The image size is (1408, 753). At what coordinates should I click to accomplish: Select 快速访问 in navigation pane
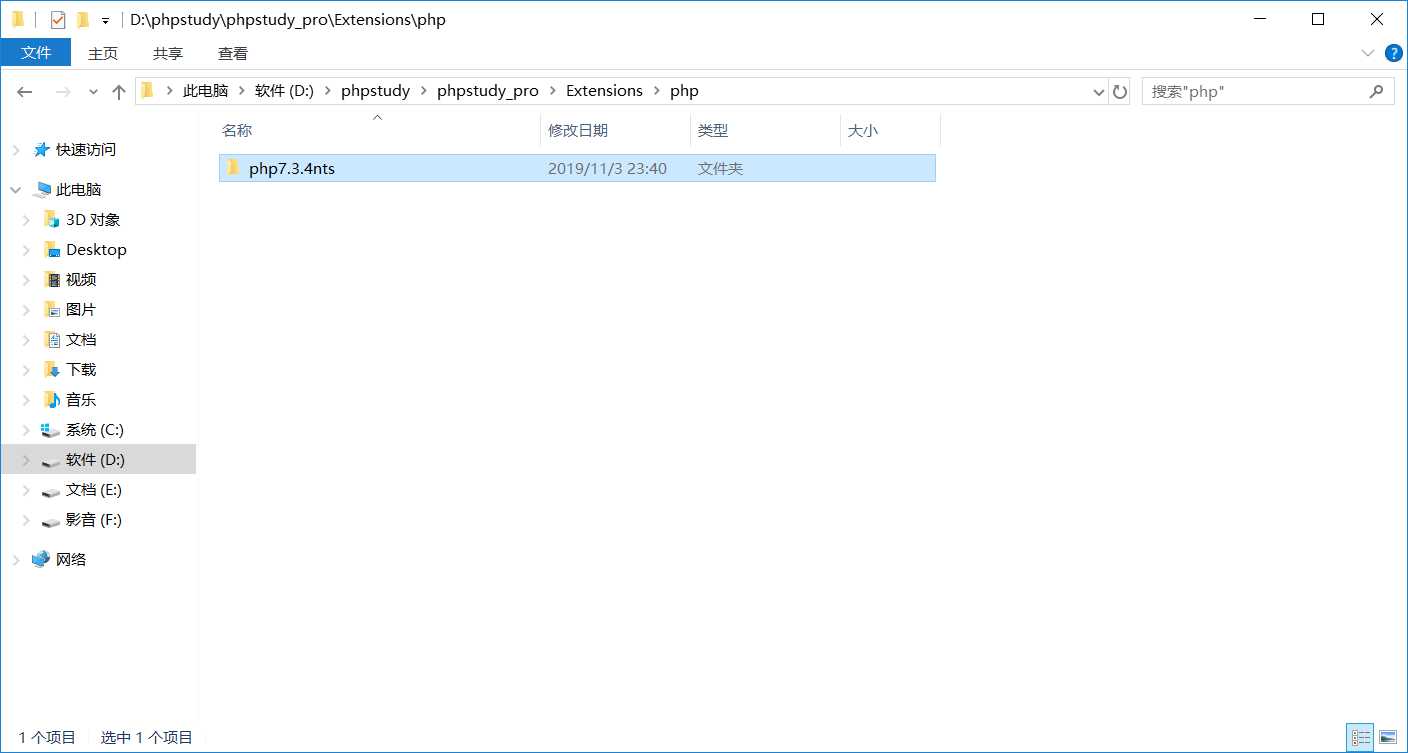tap(86, 149)
